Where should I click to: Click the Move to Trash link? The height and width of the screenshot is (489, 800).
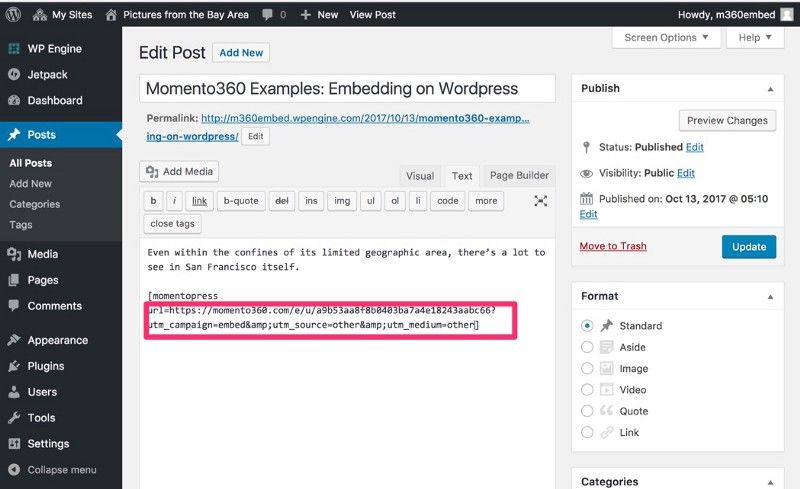[x=613, y=246]
